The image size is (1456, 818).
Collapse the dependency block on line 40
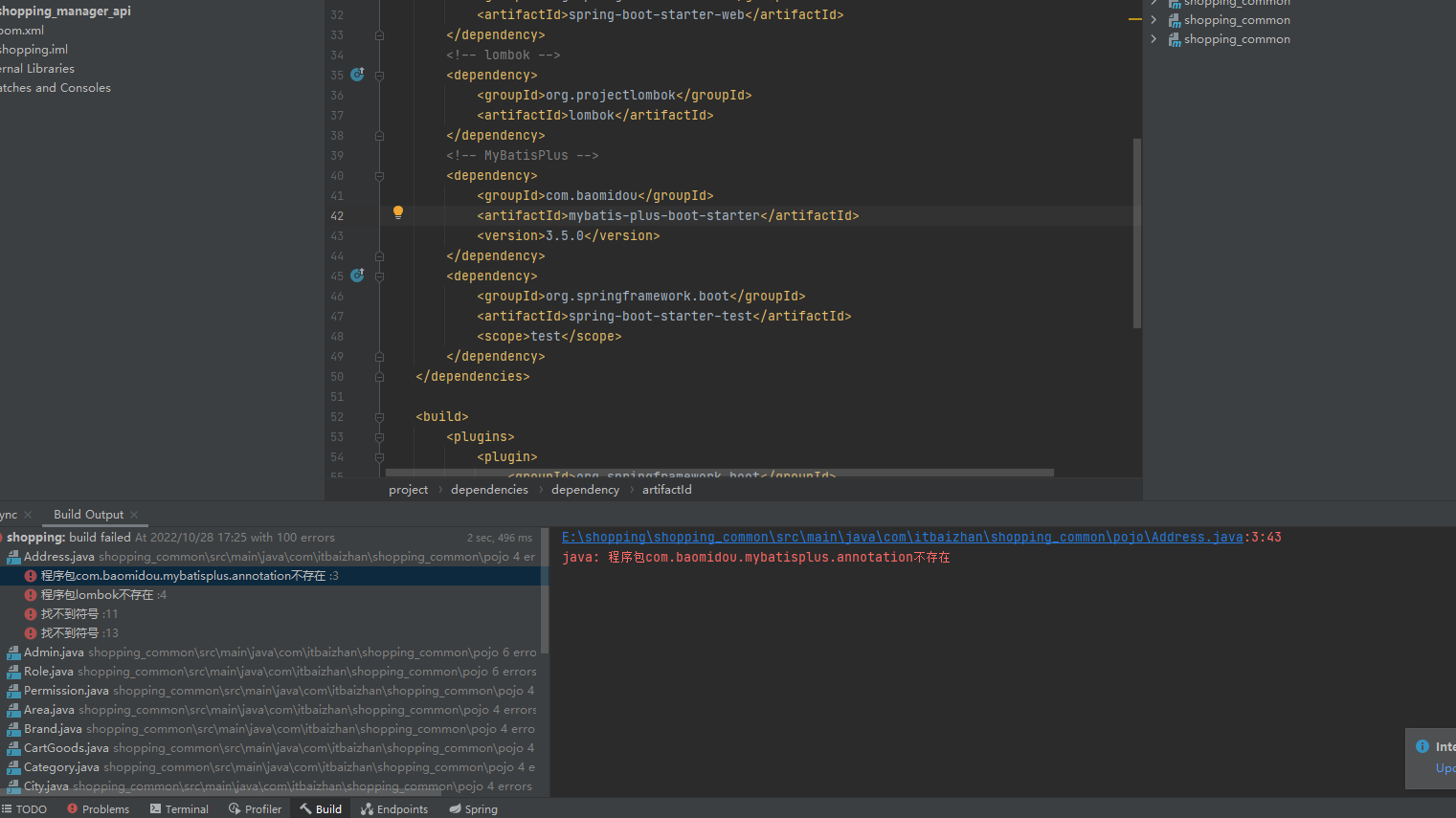[379, 176]
